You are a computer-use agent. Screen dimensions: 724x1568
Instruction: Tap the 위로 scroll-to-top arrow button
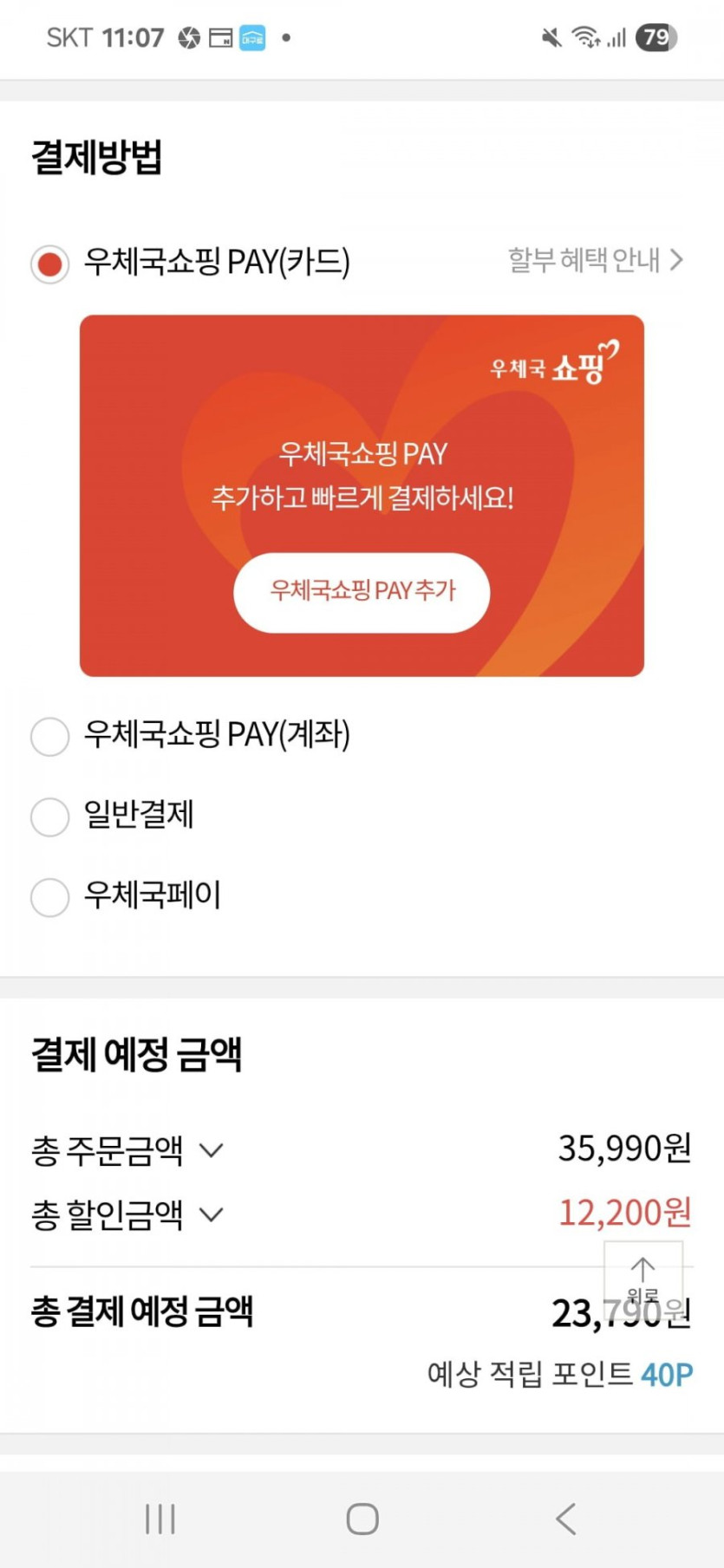tap(642, 1278)
